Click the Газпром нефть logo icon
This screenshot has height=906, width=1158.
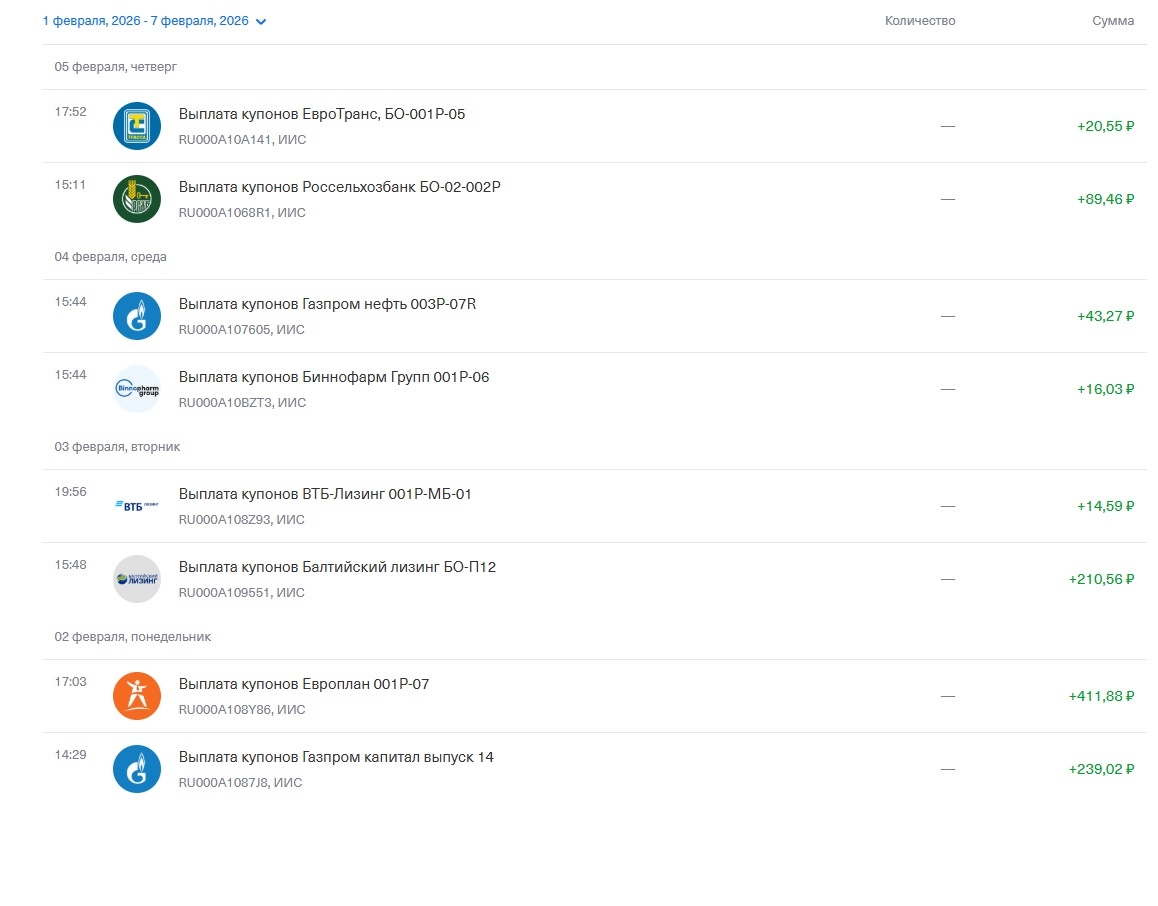[x=137, y=316]
